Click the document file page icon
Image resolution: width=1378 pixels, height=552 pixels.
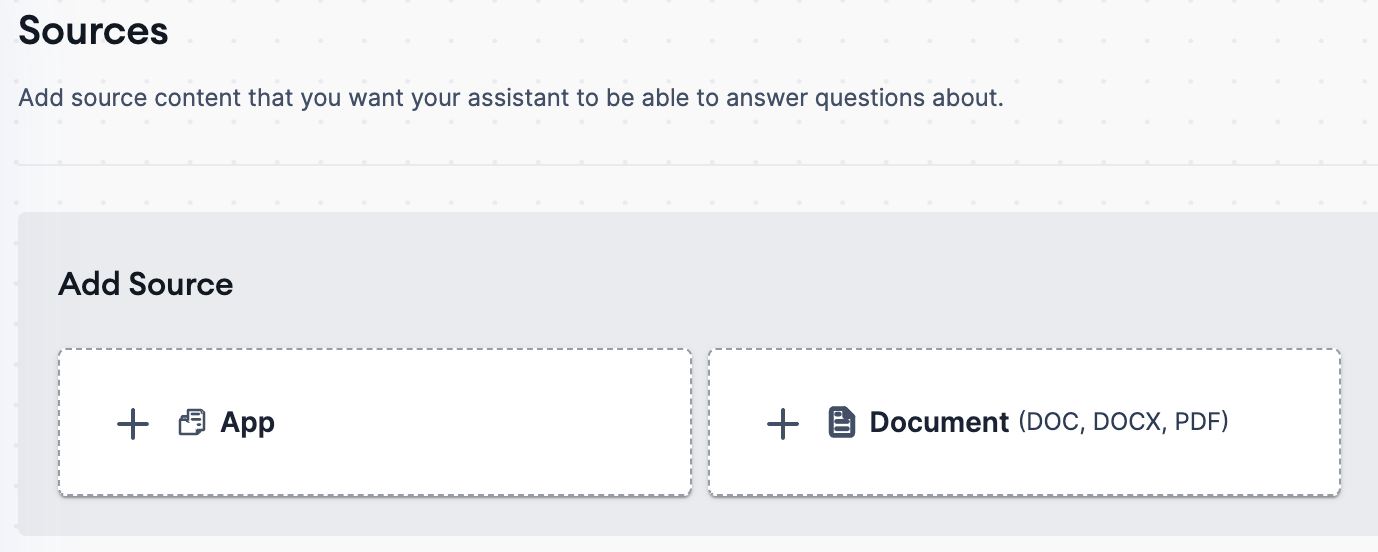click(x=842, y=422)
